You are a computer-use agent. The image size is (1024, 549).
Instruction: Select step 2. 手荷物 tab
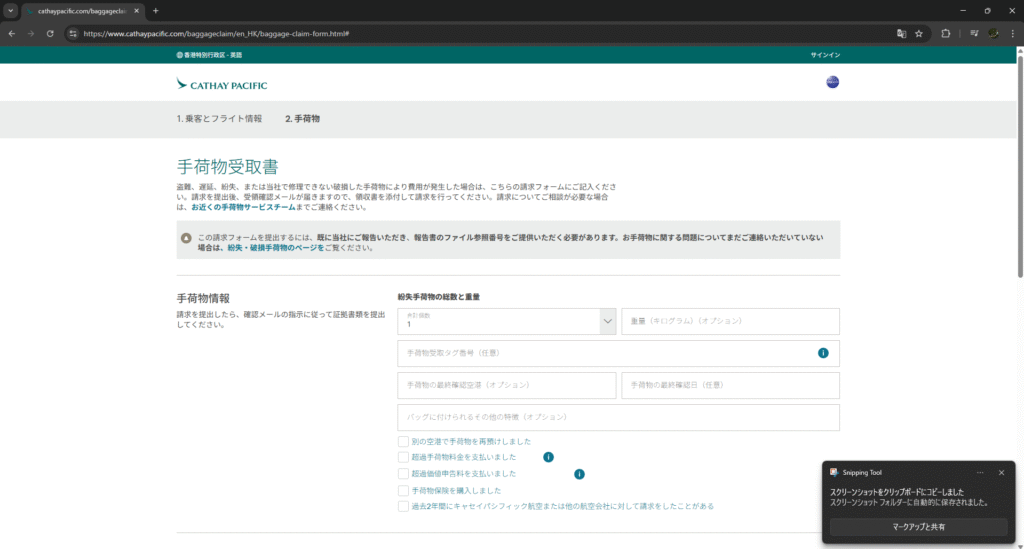click(x=302, y=119)
